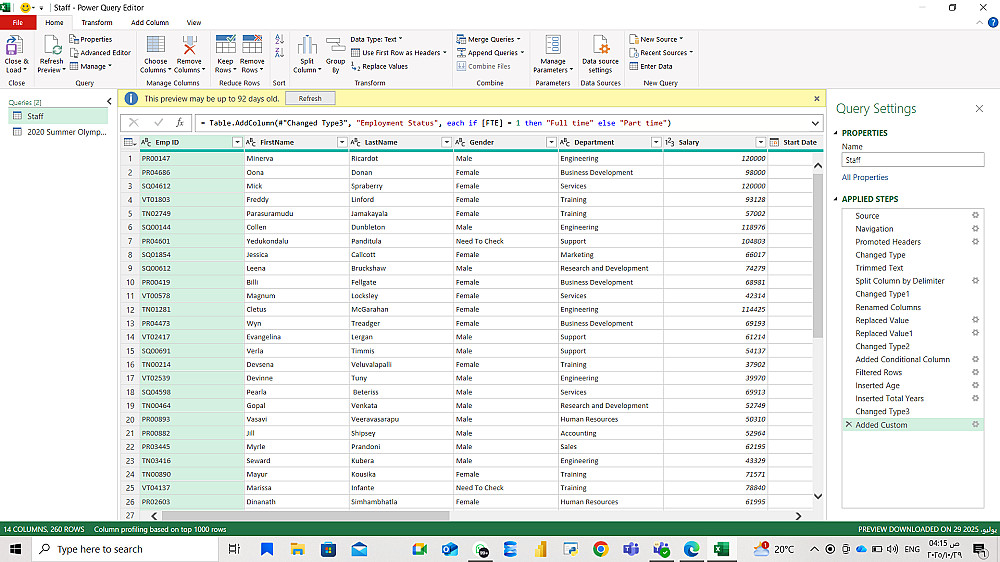Open Excel from the Windows taskbar

(x=720, y=549)
